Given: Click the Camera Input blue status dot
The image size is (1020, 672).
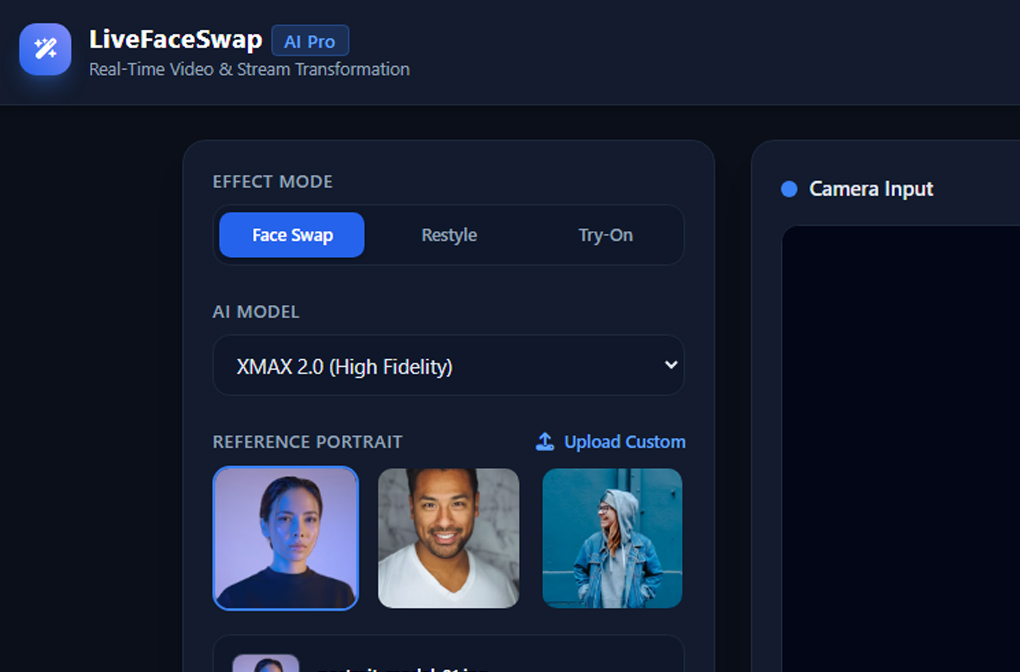Looking at the screenshot, I should pyautogui.click(x=789, y=189).
